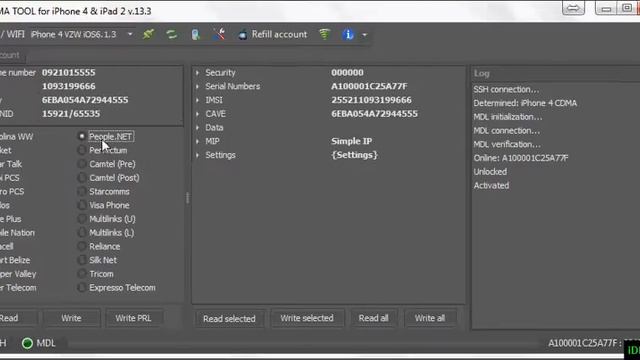Click the Log panel header
Image resolution: width=640 pixels, height=360 pixels.
tap(556, 73)
